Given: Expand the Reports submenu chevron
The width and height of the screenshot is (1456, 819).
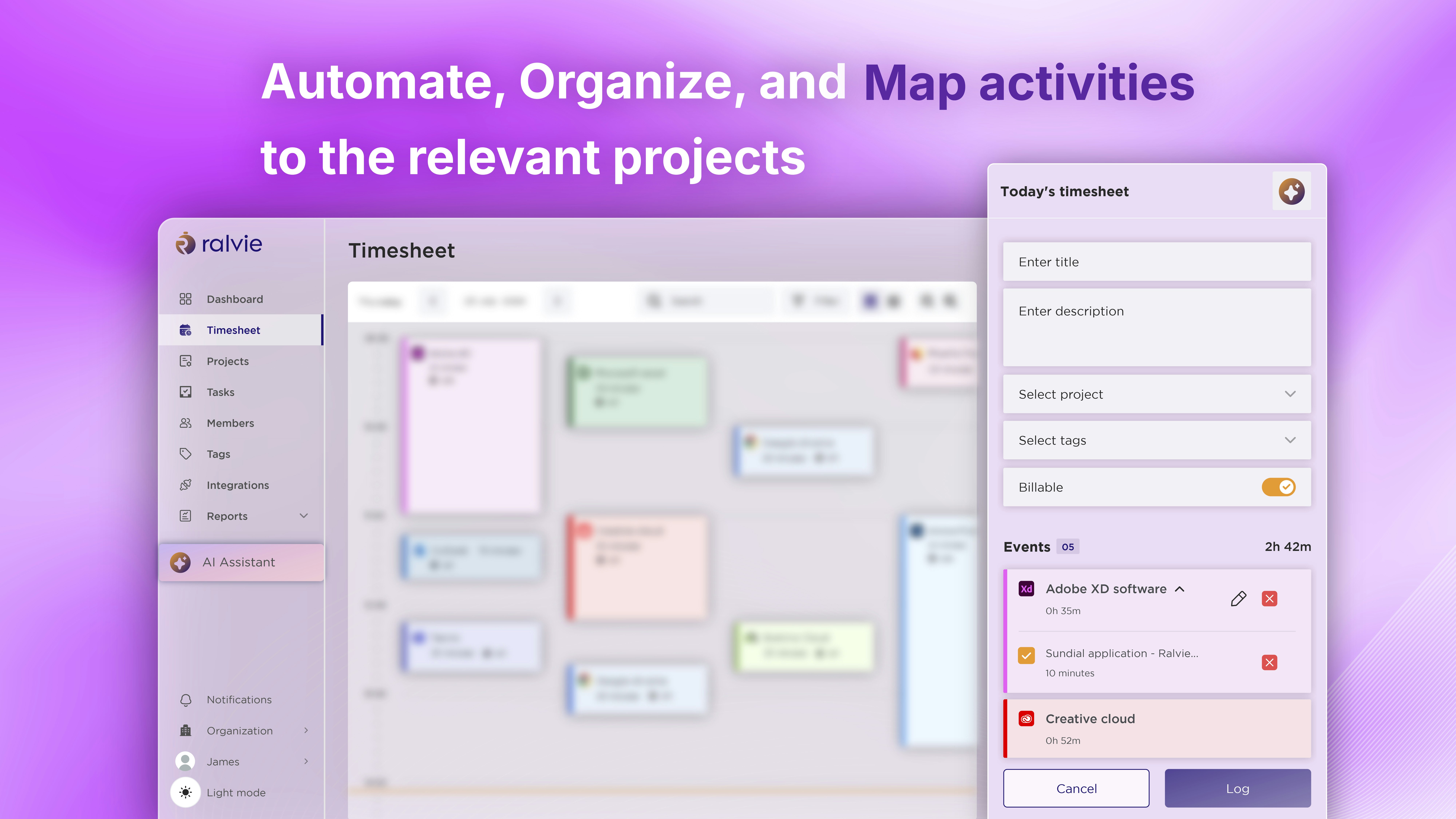Looking at the screenshot, I should pyautogui.click(x=304, y=515).
